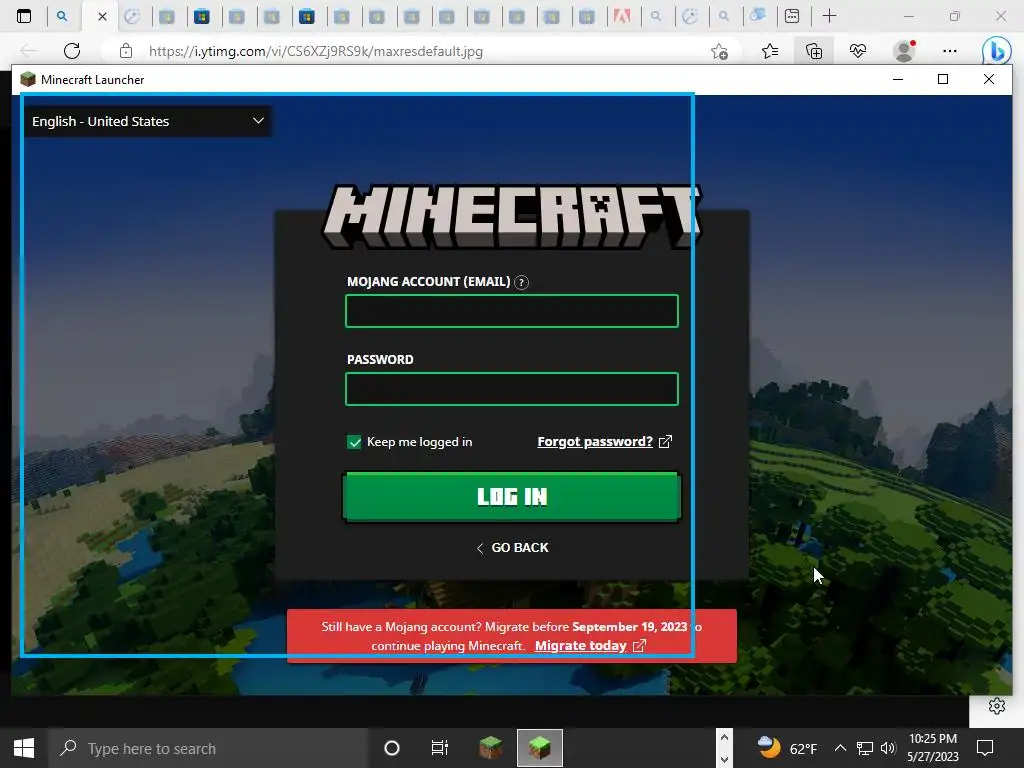Image resolution: width=1024 pixels, height=768 pixels.
Task: Refresh the Edge page
Action: point(72,51)
